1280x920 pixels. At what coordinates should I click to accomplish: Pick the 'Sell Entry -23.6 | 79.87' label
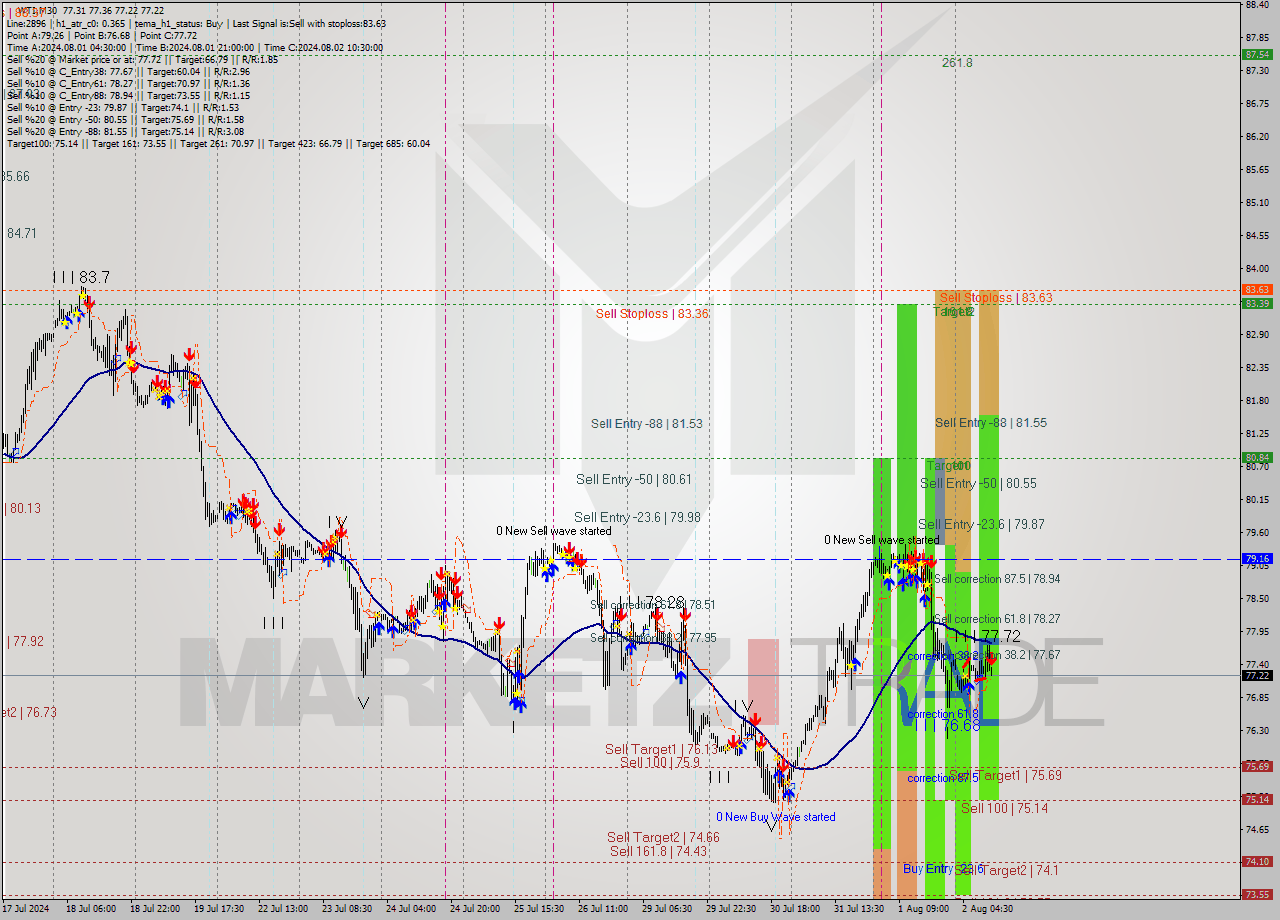coord(981,525)
